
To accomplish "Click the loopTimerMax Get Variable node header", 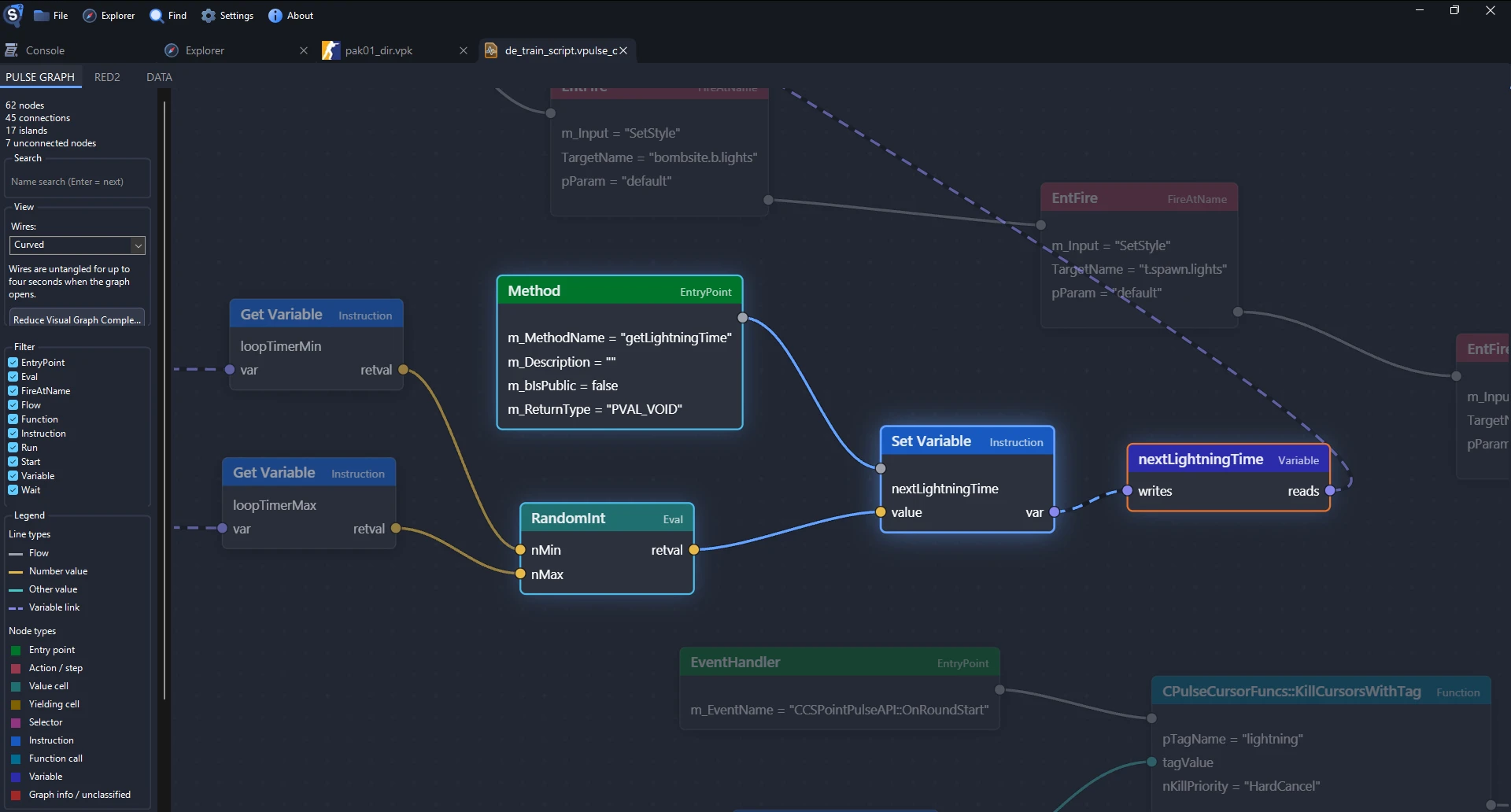I will coord(308,473).
